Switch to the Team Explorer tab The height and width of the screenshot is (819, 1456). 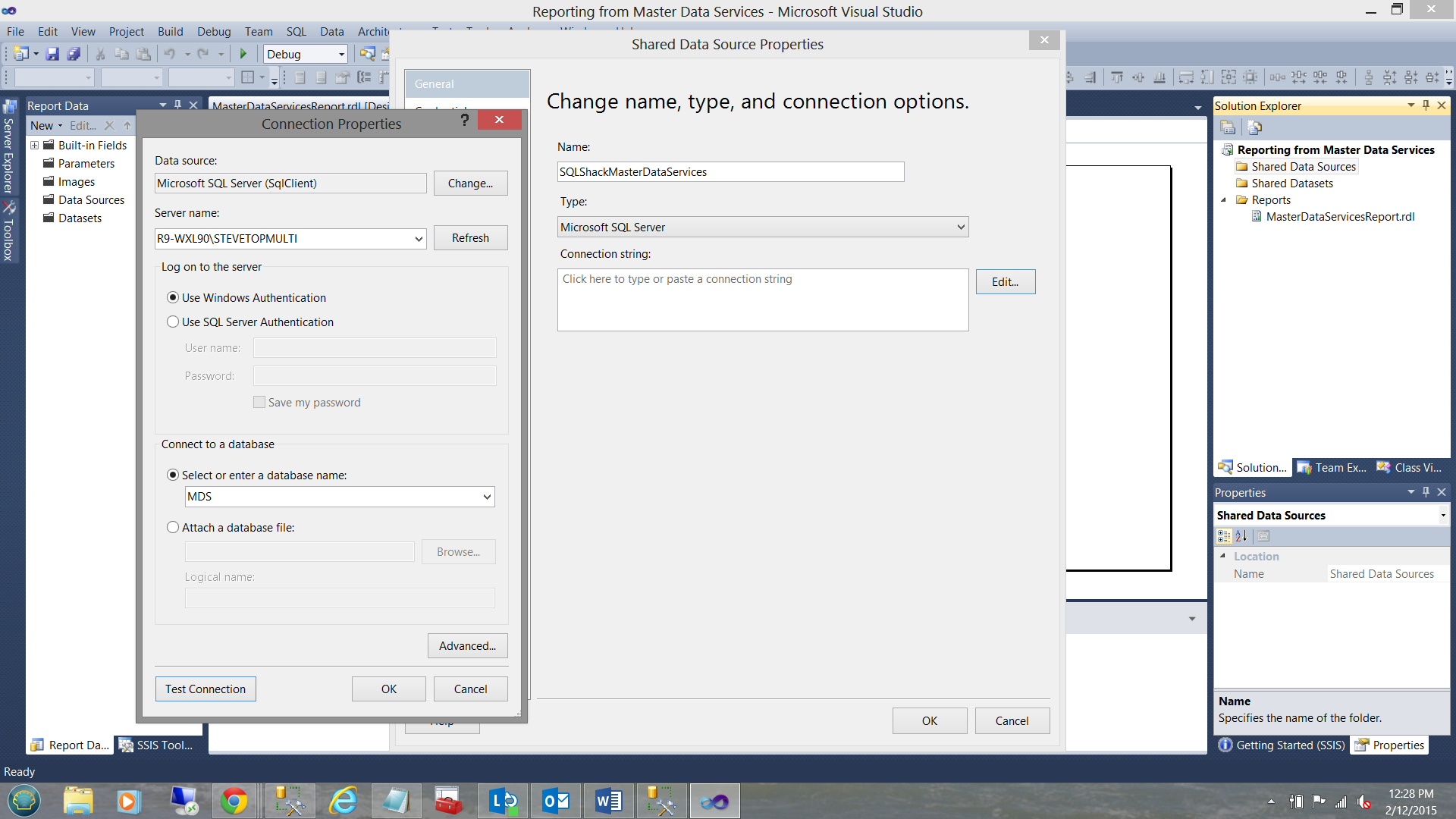(x=1332, y=467)
